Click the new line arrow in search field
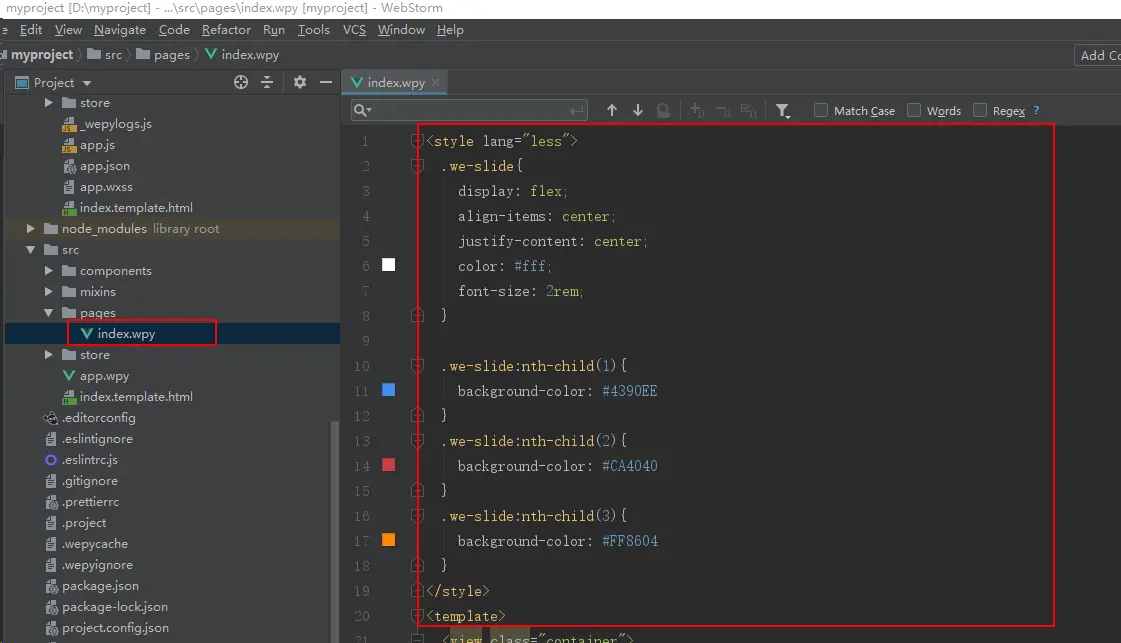Screen dimensions: 1121x643 [x=576, y=111]
